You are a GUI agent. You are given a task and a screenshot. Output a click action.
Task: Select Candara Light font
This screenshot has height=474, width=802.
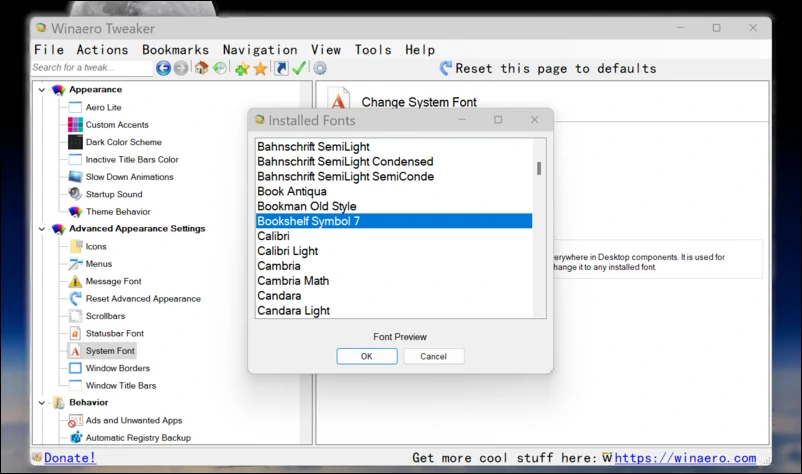click(394, 310)
